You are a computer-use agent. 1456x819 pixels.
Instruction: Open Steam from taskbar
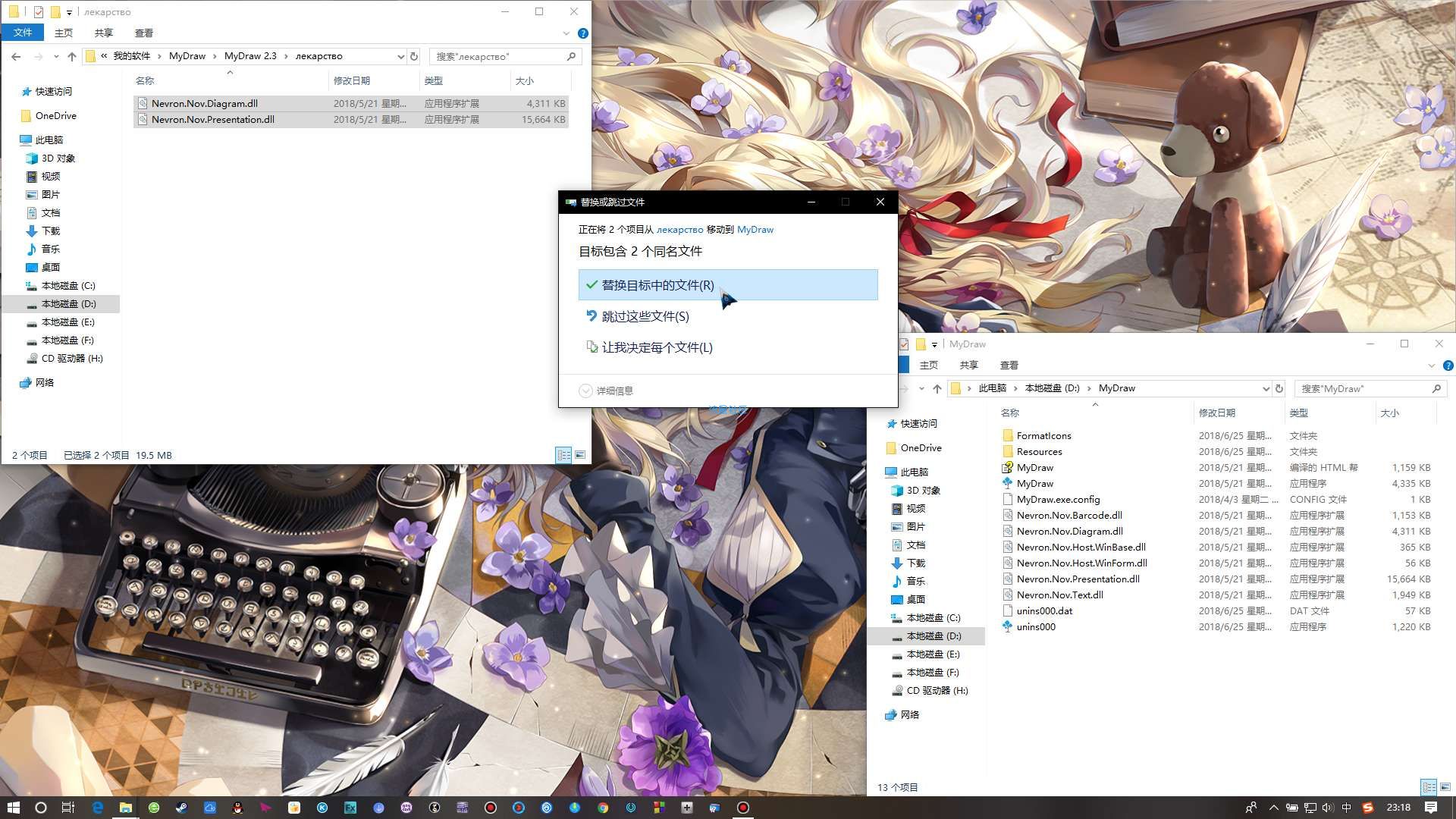181,808
